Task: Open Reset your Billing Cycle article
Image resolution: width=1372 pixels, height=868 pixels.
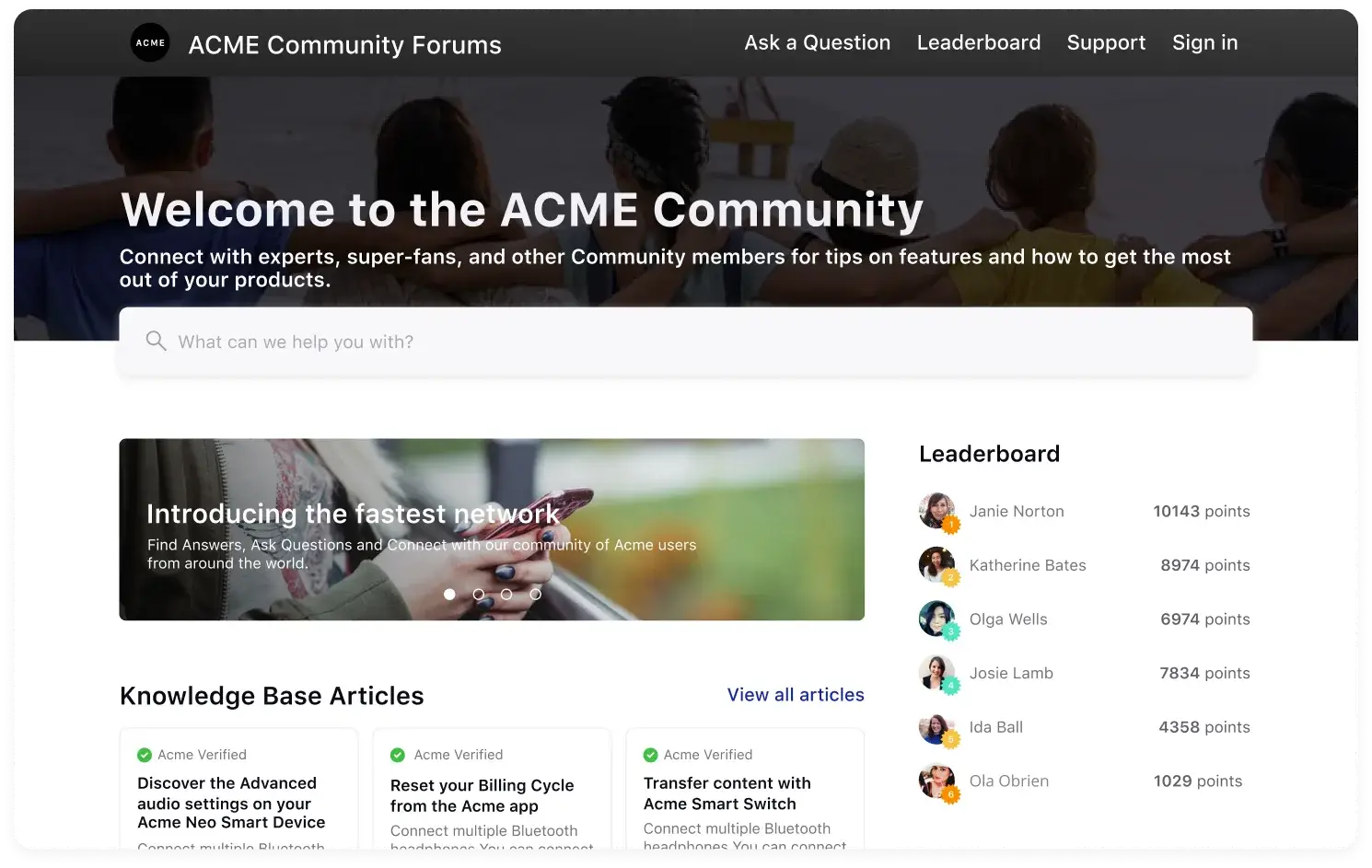Action: tap(482, 795)
